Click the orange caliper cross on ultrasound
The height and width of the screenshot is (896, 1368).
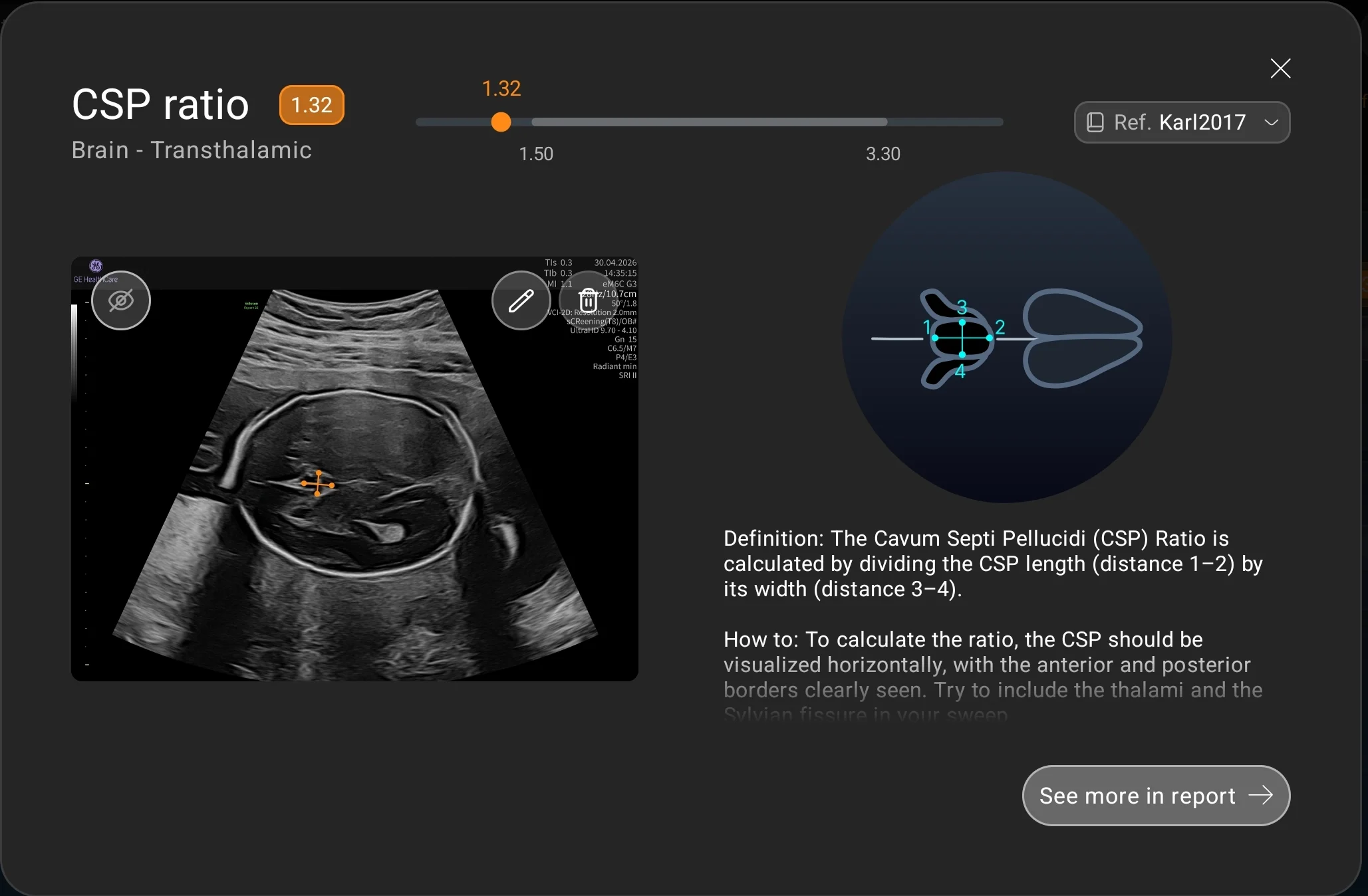(318, 484)
